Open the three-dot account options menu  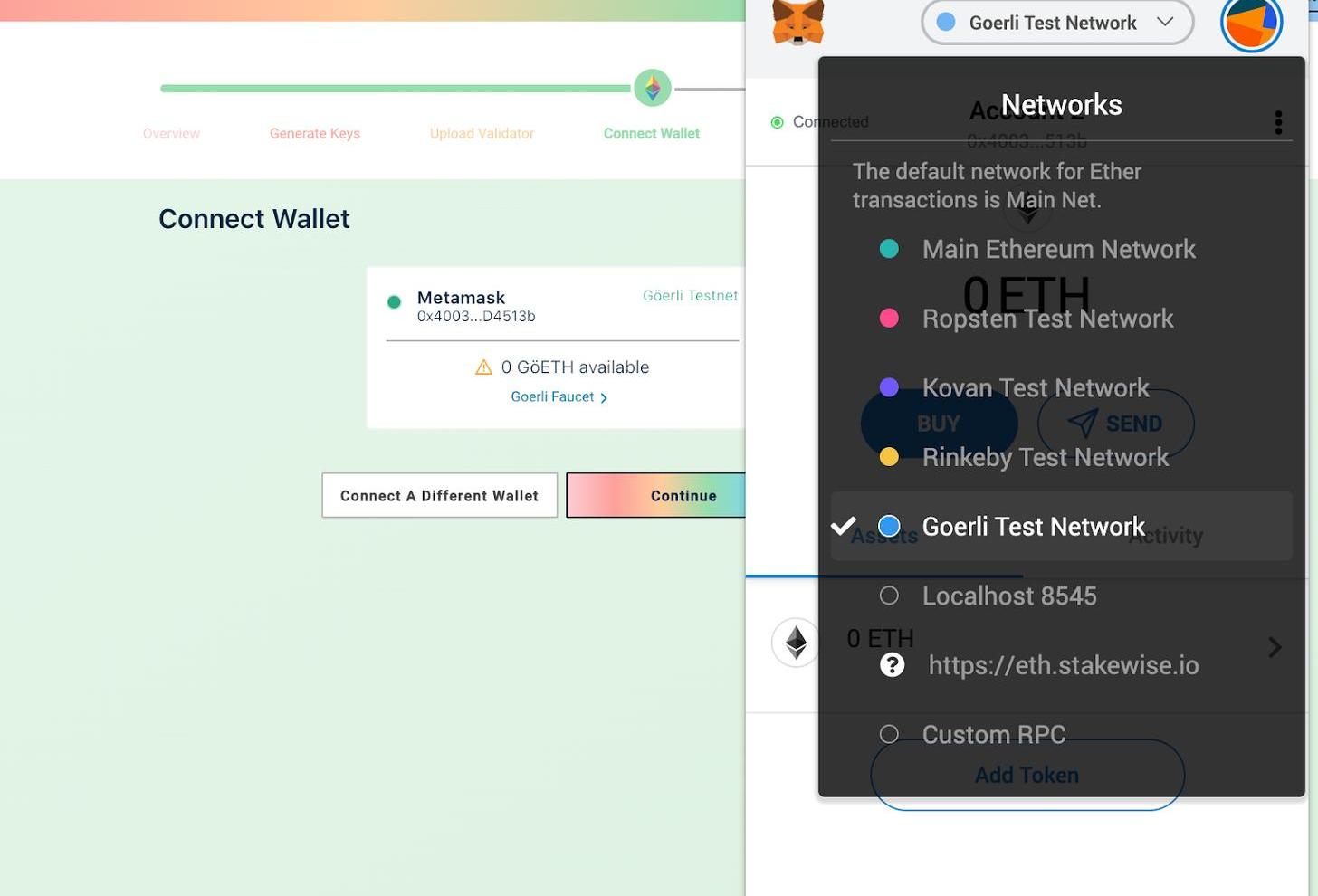click(1278, 122)
